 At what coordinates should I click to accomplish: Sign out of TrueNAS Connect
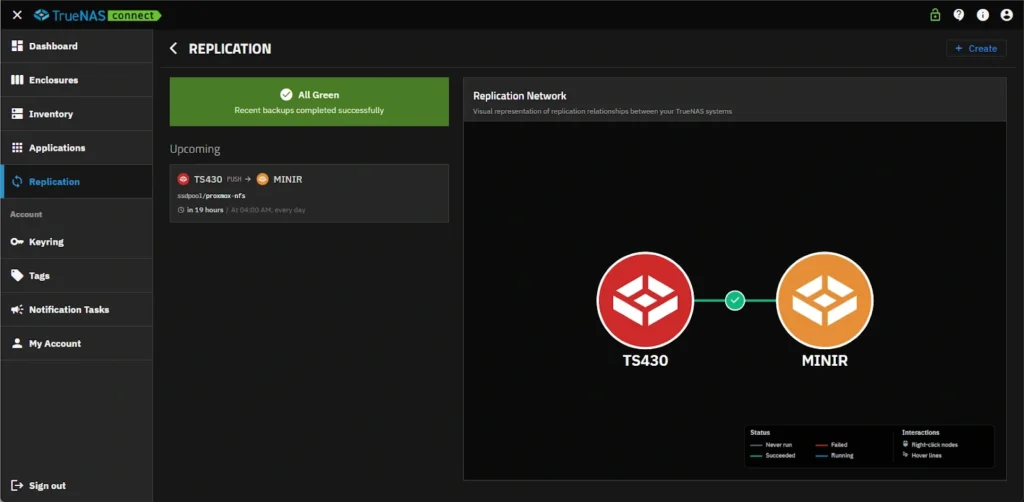(x=47, y=486)
